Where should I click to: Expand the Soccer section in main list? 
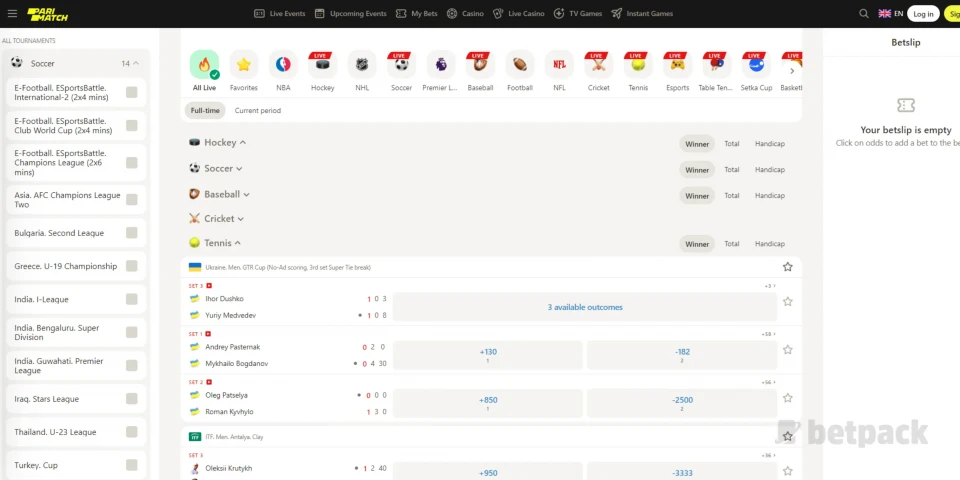tap(239, 168)
